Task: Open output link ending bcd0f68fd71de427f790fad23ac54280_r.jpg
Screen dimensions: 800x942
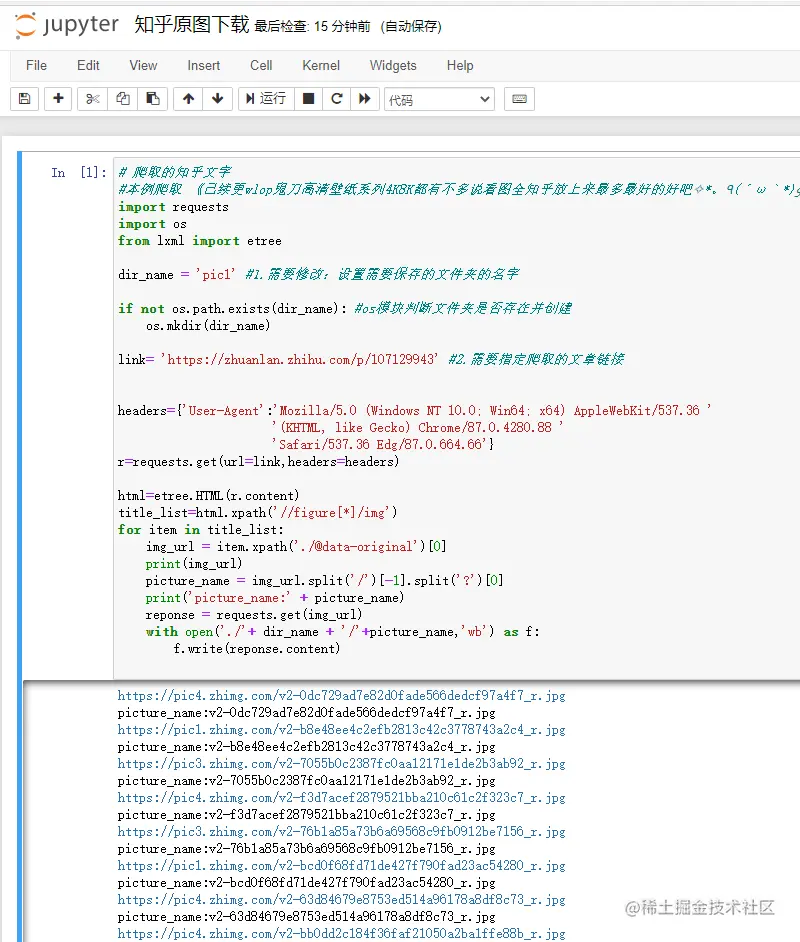Action: (x=342, y=866)
